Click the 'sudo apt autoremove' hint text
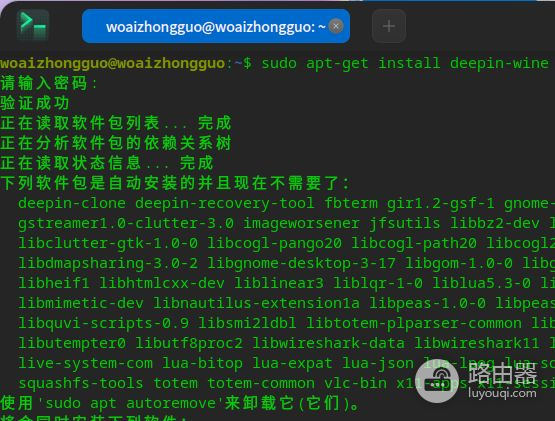 pyautogui.click(x=130, y=403)
